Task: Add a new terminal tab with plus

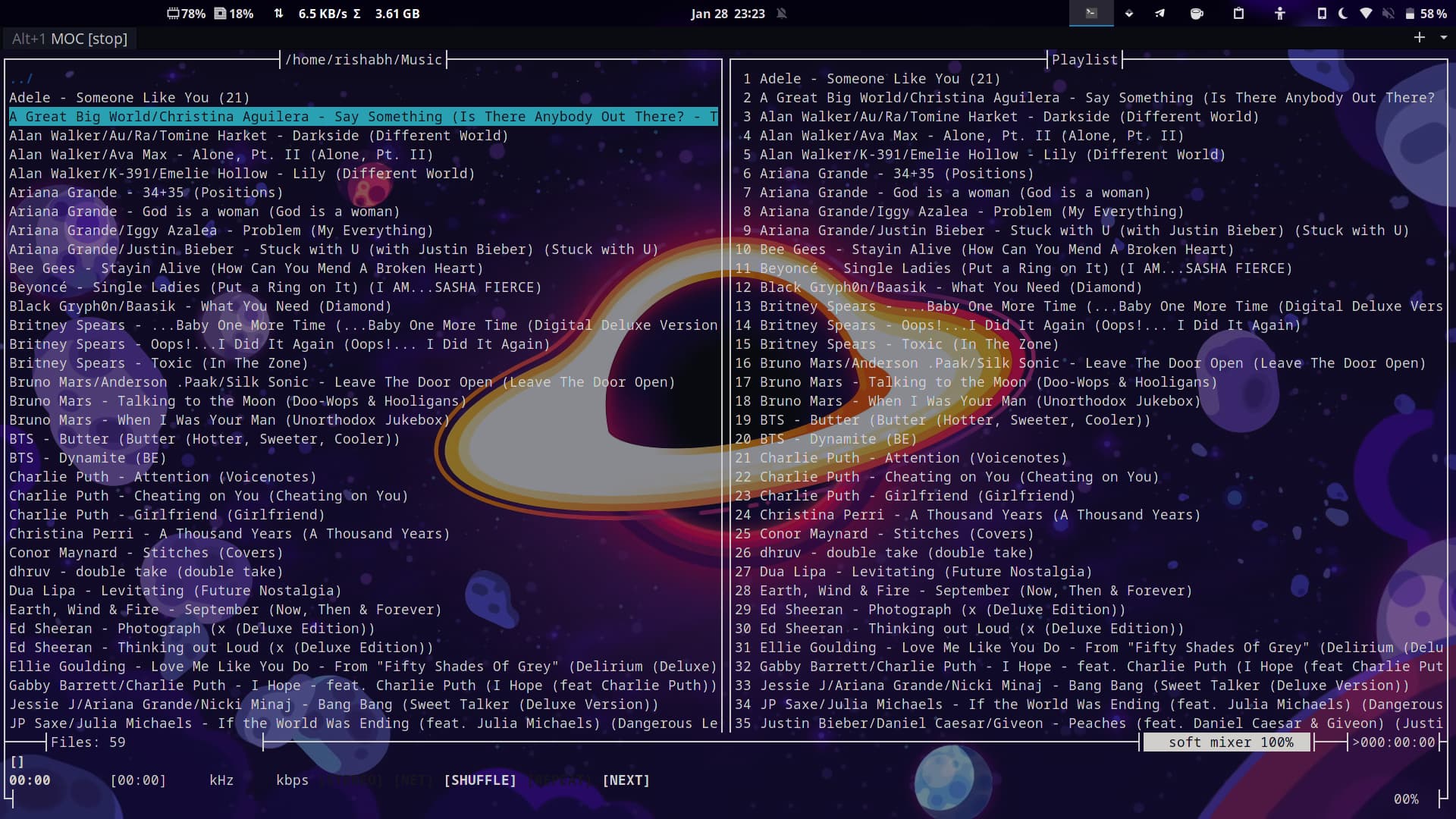Action: pos(1420,37)
